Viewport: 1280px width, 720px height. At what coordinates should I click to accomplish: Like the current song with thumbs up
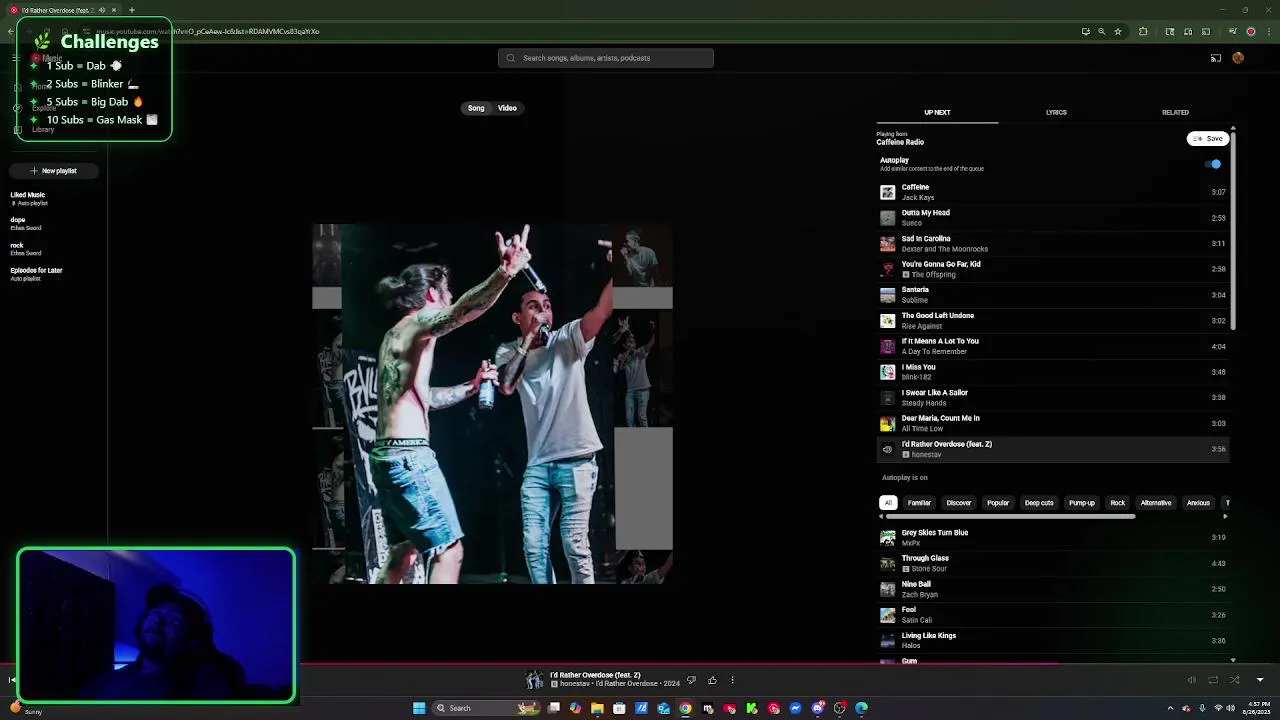click(712, 680)
